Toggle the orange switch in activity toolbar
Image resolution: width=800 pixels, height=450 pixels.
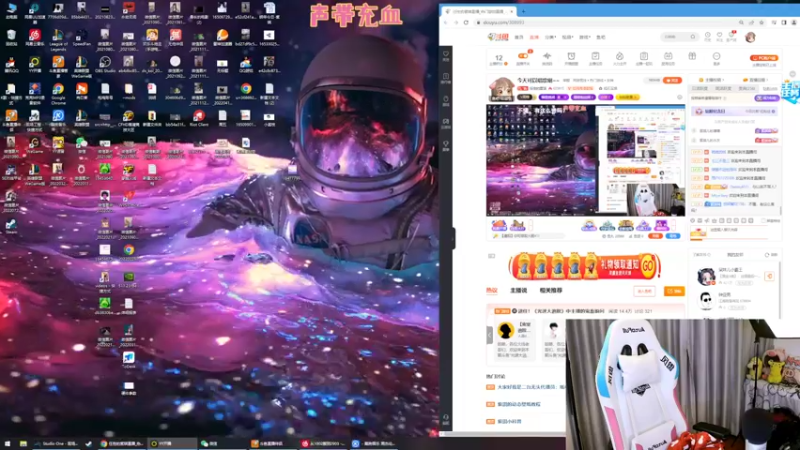click(523, 56)
